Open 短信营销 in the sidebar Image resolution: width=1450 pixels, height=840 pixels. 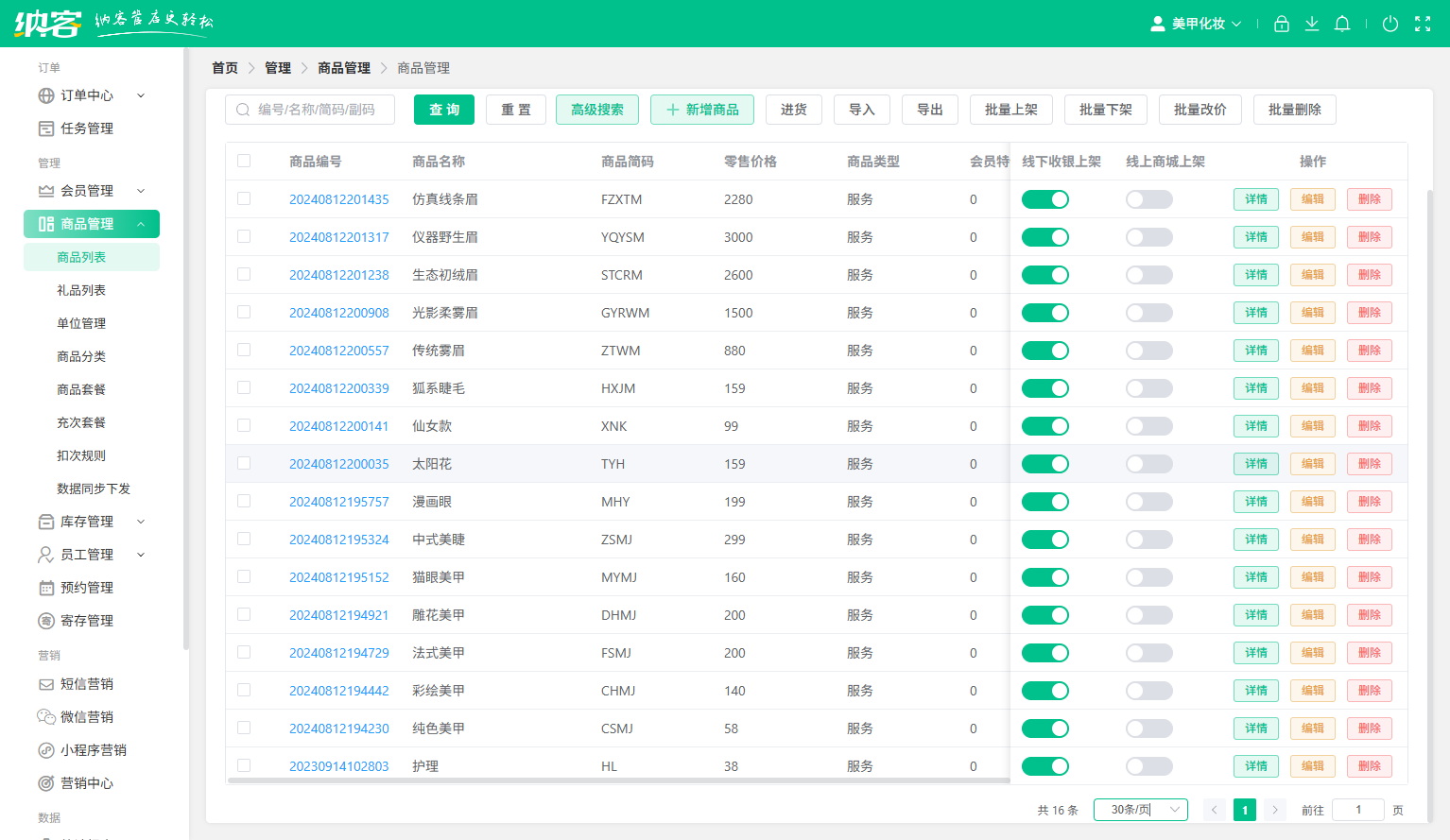pyautogui.click(x=80, y=683)
